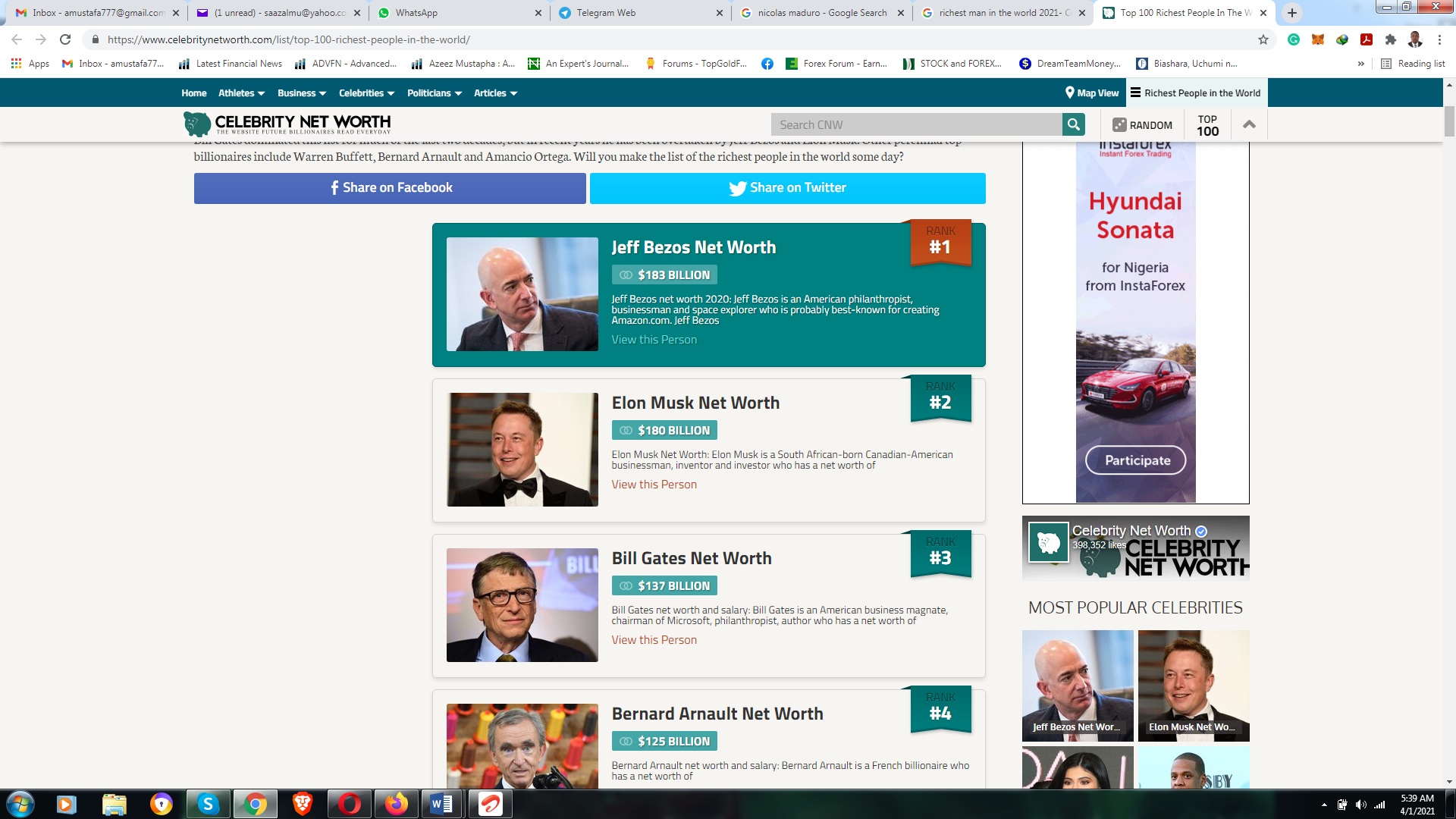The height and width of the screenshot is (819, 1456).
Task: Open Elon Musk thumbnail in Most Popular Celebrities
Action: pos(1194,686)
